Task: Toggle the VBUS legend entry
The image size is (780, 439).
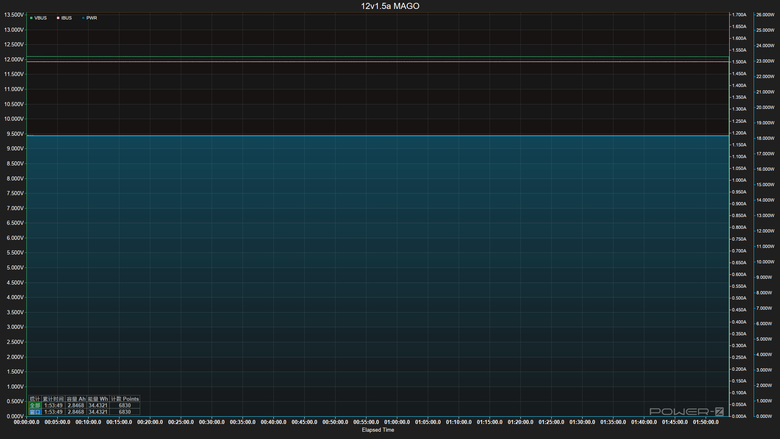Action: (x=38, y=18)
